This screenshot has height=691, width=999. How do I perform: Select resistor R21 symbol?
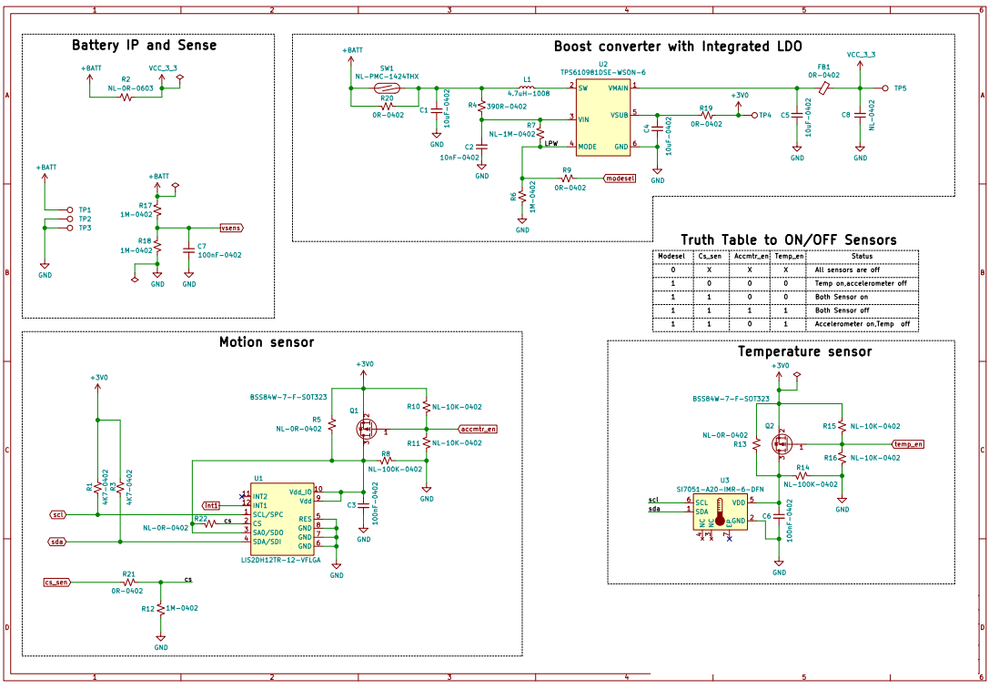click(x=129, y=582)
